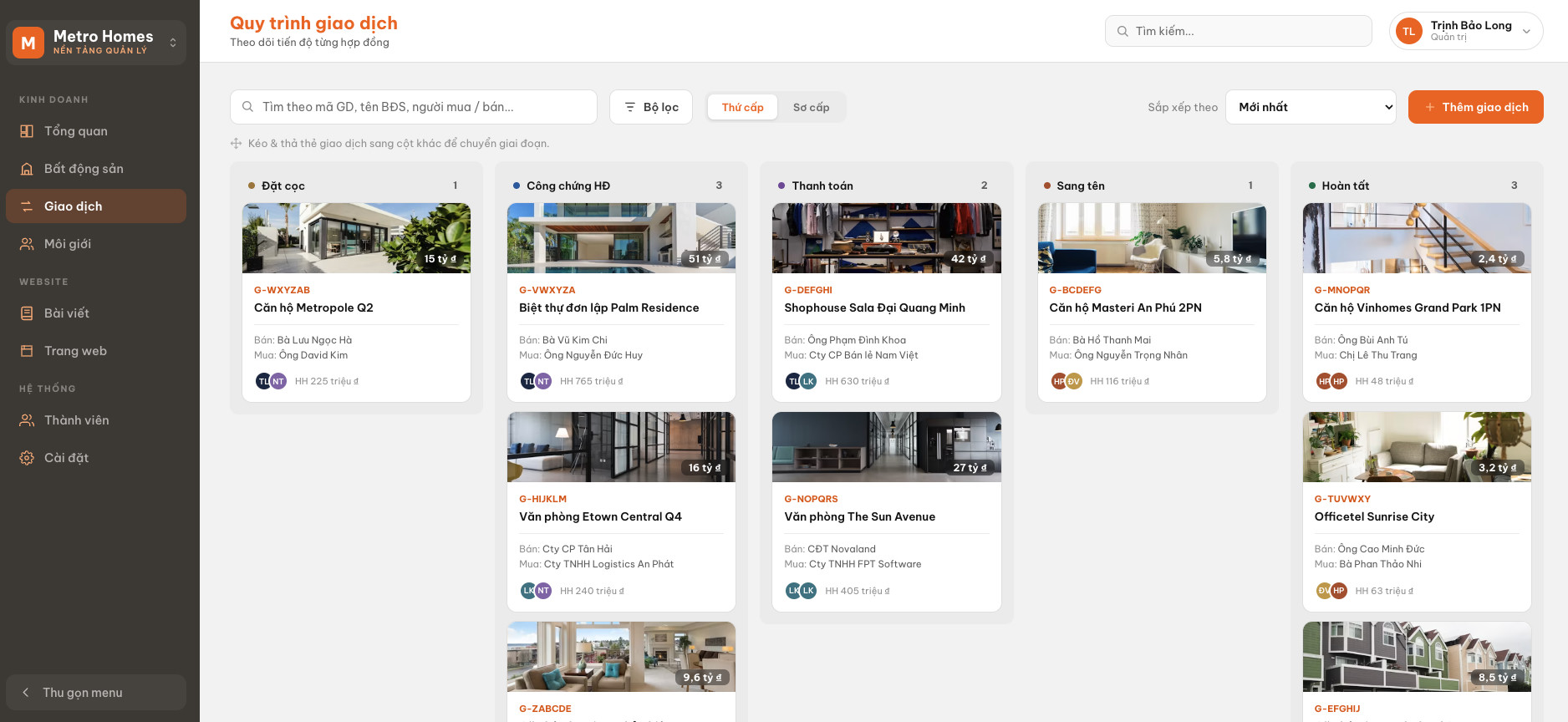Open the Vinhomes Grand Park 1PN card photo
The height and width of the screenshot is (722, 1568).
point(1417,238)
